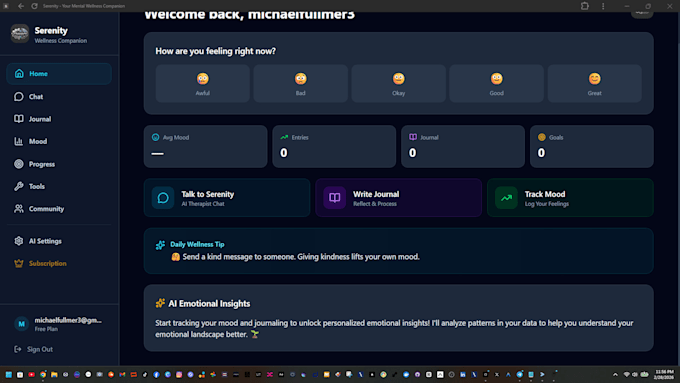Screen dimensions: 680x383
Task: Open Chat from the sidebar
Action: pyautogui.click(x=59, y=96)
